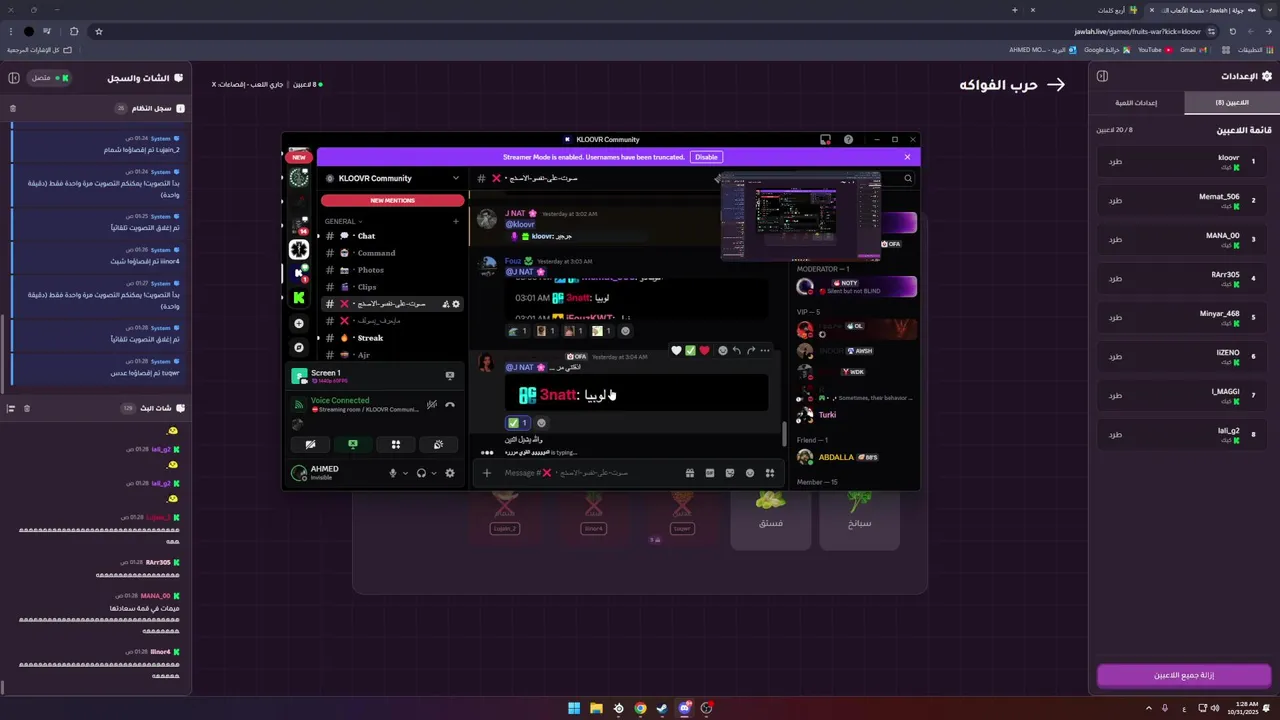Open the Ajr channel
This screenshot has width=1280, height=720.
[x=392, y=355]
